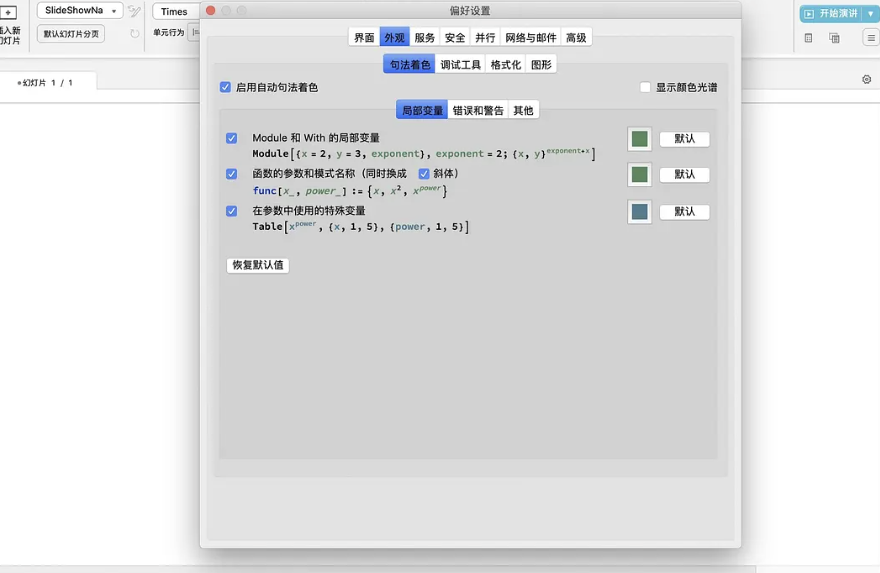Image resolution: width=880 pixels, height=573 pixels.
Task: Click 默认 button for function parameters row
Action: coord(685,175)
